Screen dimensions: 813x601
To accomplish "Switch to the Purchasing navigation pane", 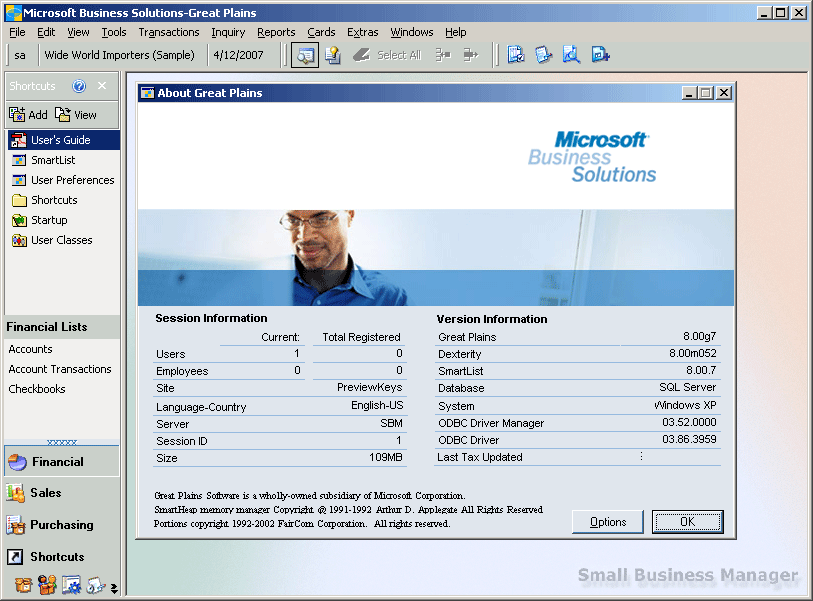I will coord(62,525).
